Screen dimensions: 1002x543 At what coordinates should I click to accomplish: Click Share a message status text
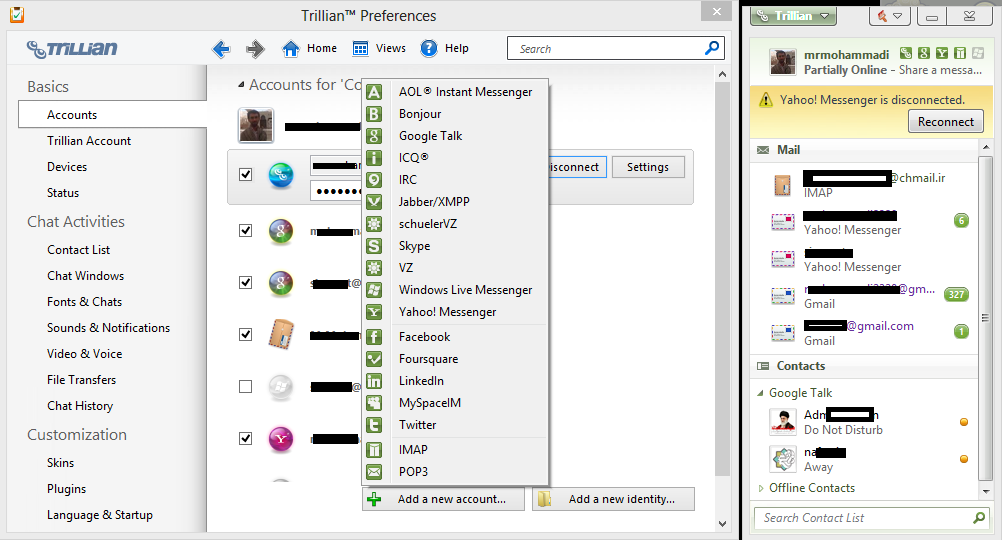click(x=940, y=70)
